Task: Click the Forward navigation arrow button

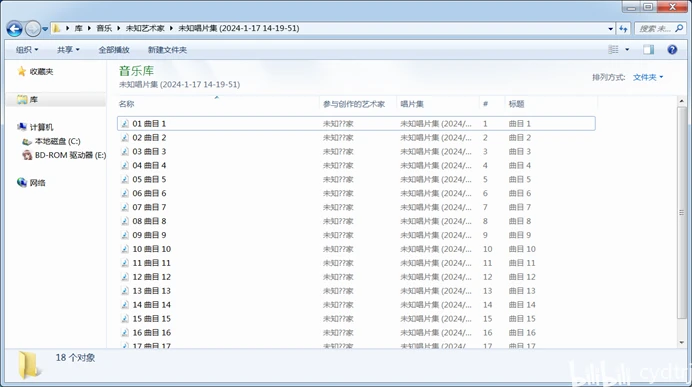Action: point(33,29)
